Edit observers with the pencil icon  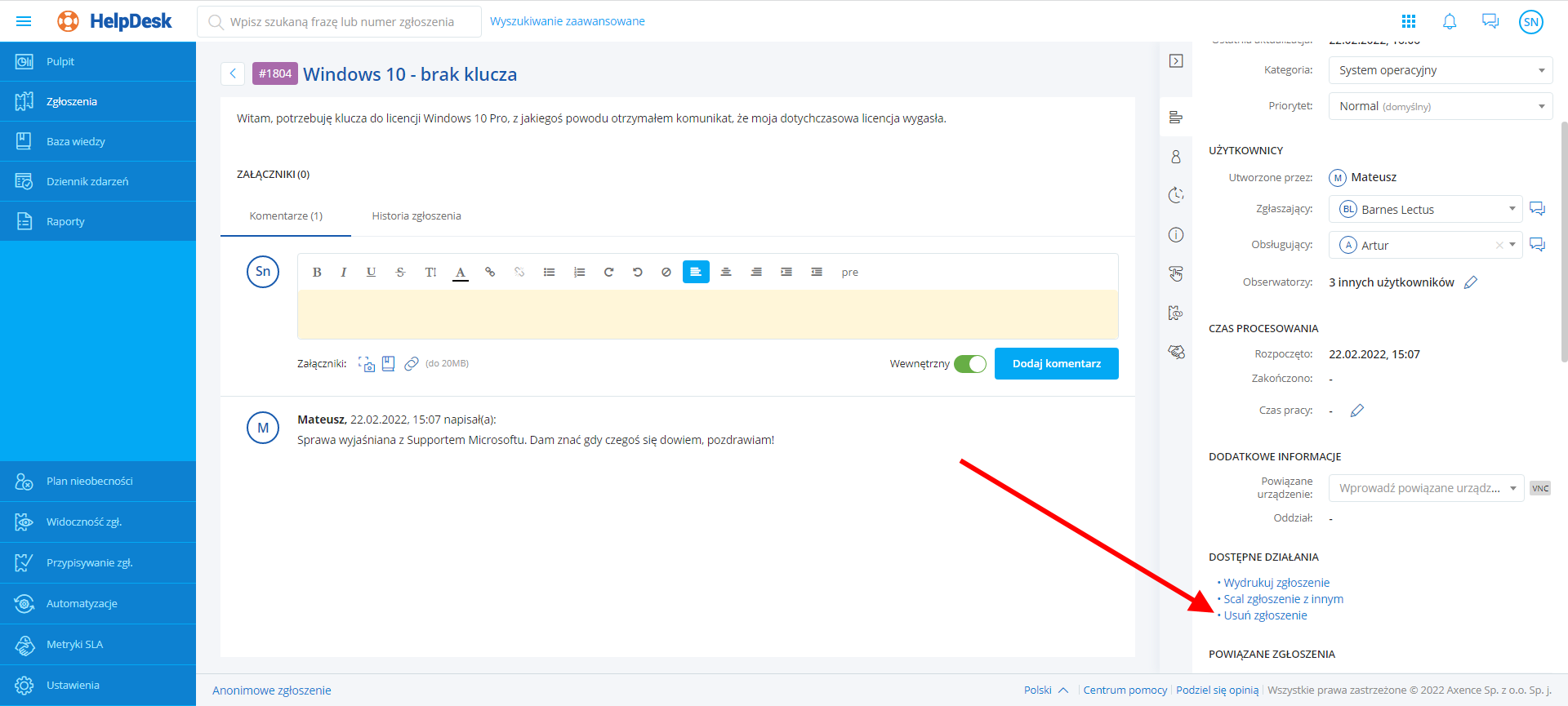tap(1471, 282)
